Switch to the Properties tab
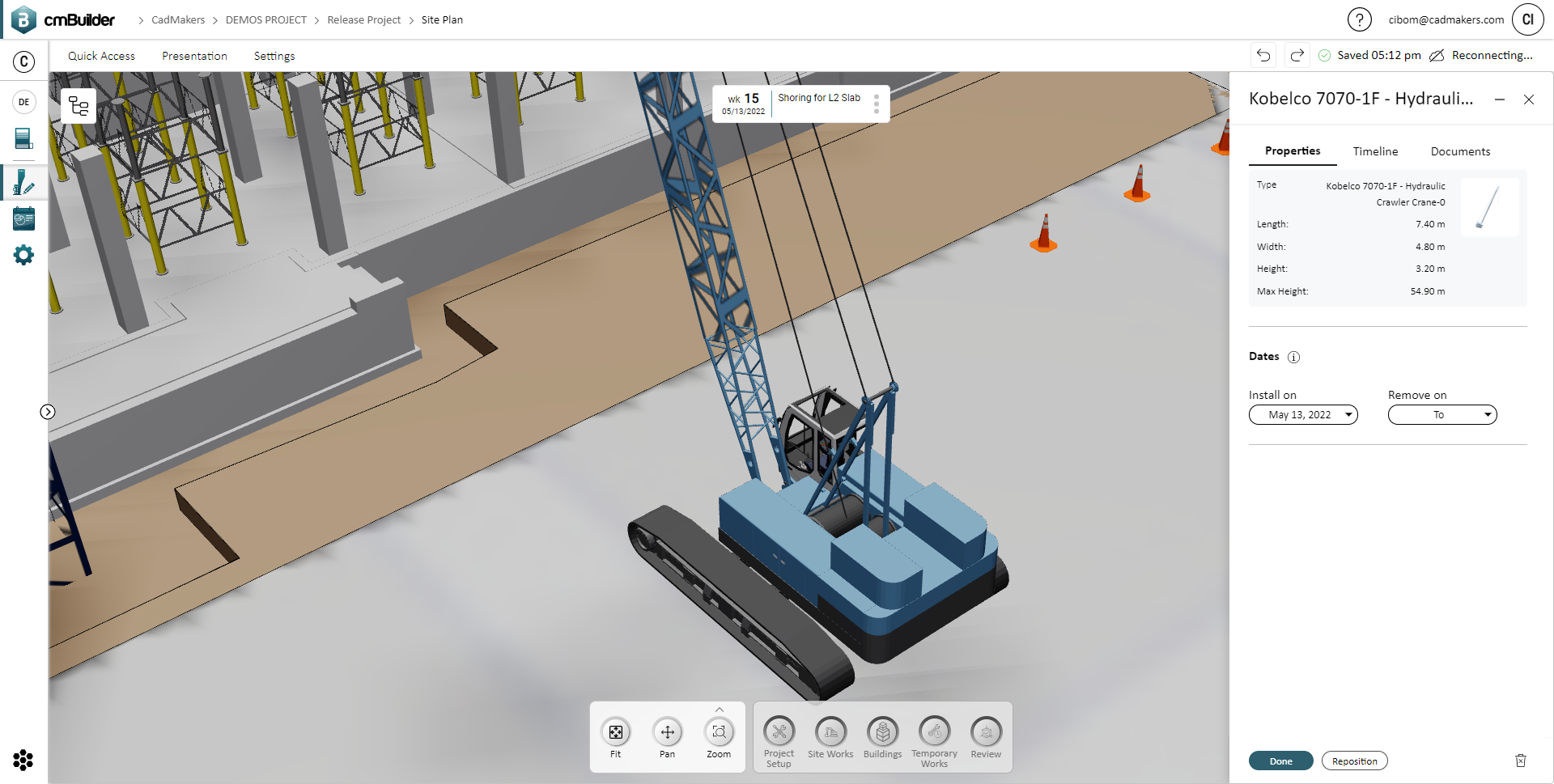 [1293, 151]
